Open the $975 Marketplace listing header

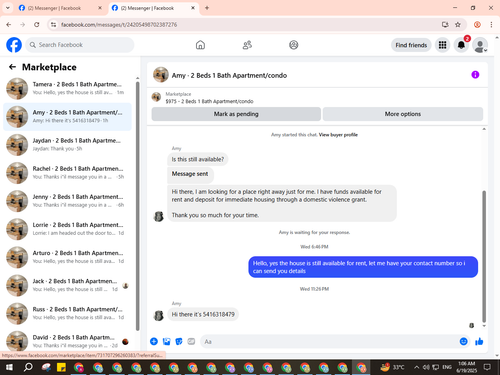pos(209,98)
